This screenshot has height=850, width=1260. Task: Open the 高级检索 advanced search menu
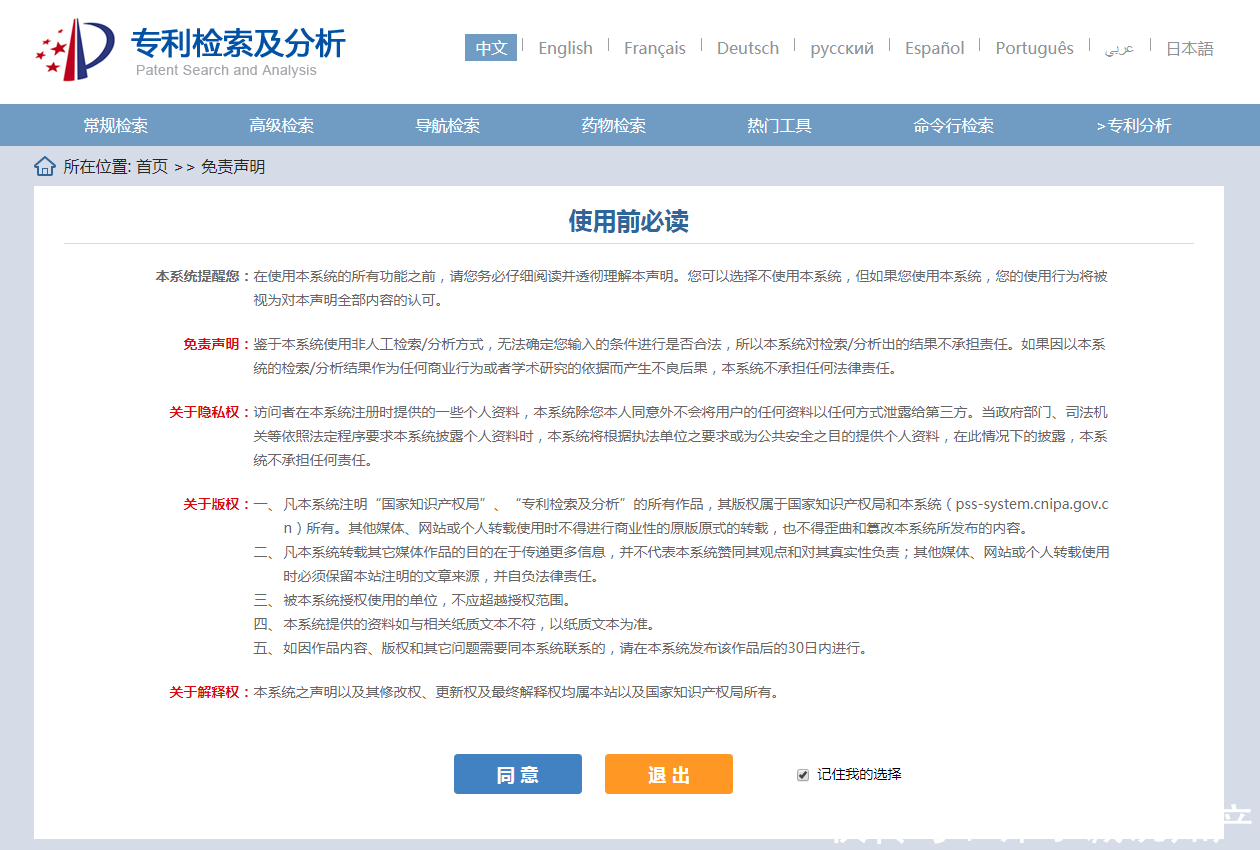(280, 125)
